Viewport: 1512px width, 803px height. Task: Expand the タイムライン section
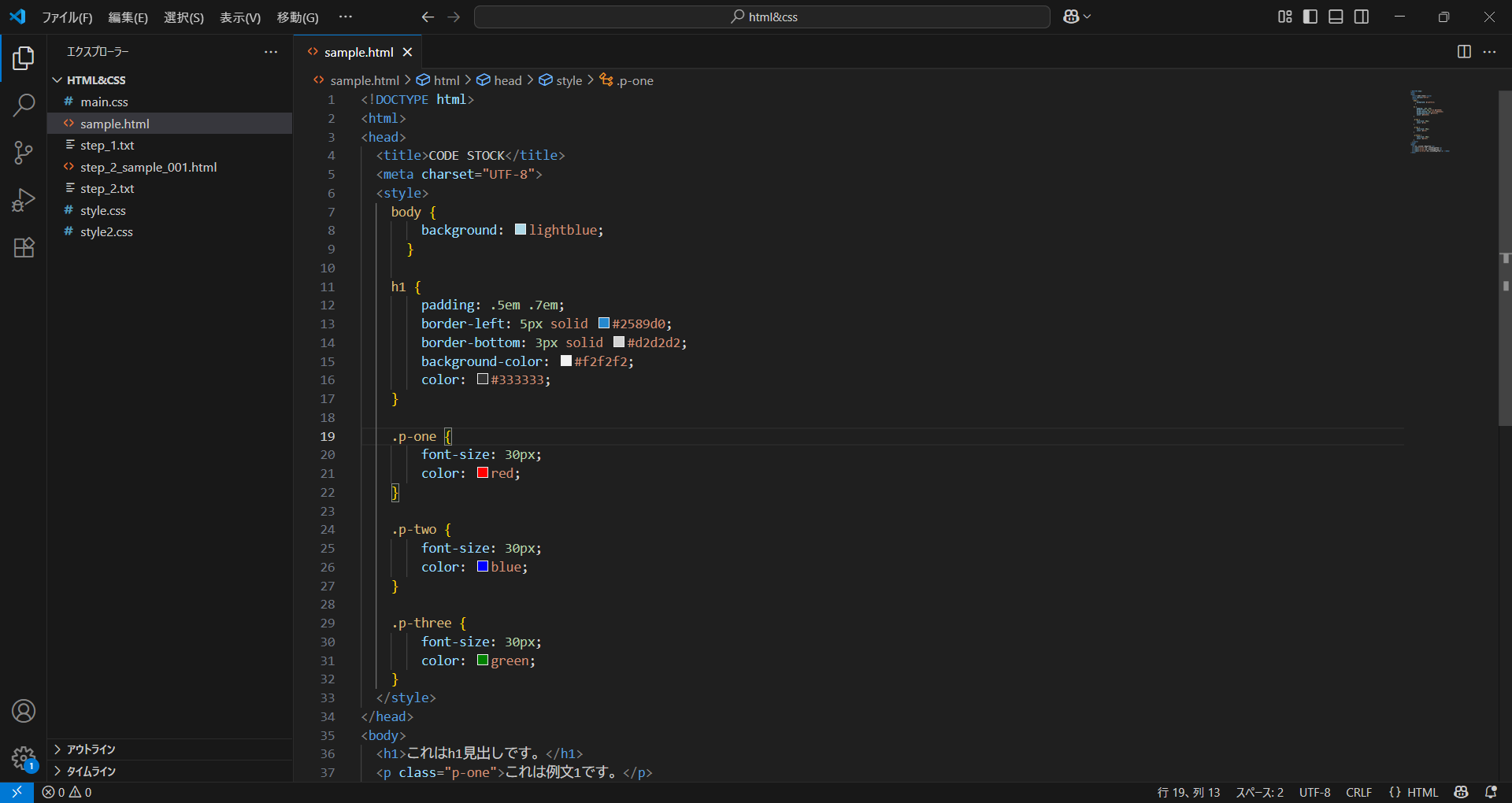pos(91,772)
